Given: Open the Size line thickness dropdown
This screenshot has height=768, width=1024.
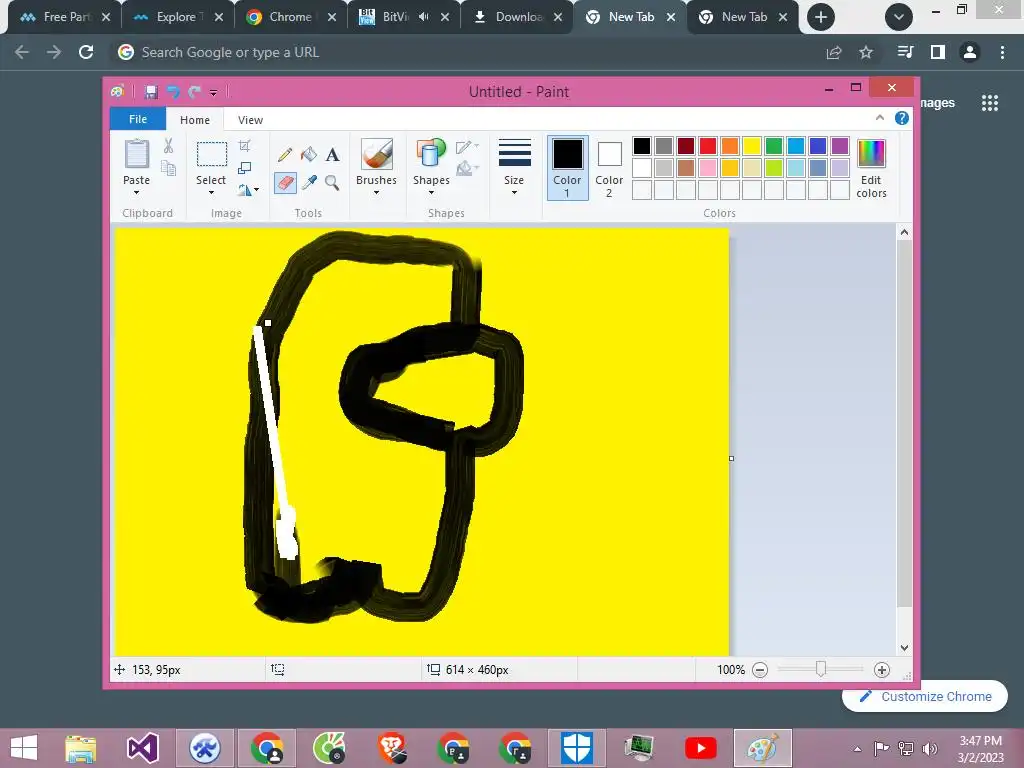Looking at the screenshot, I should (514, 168).
